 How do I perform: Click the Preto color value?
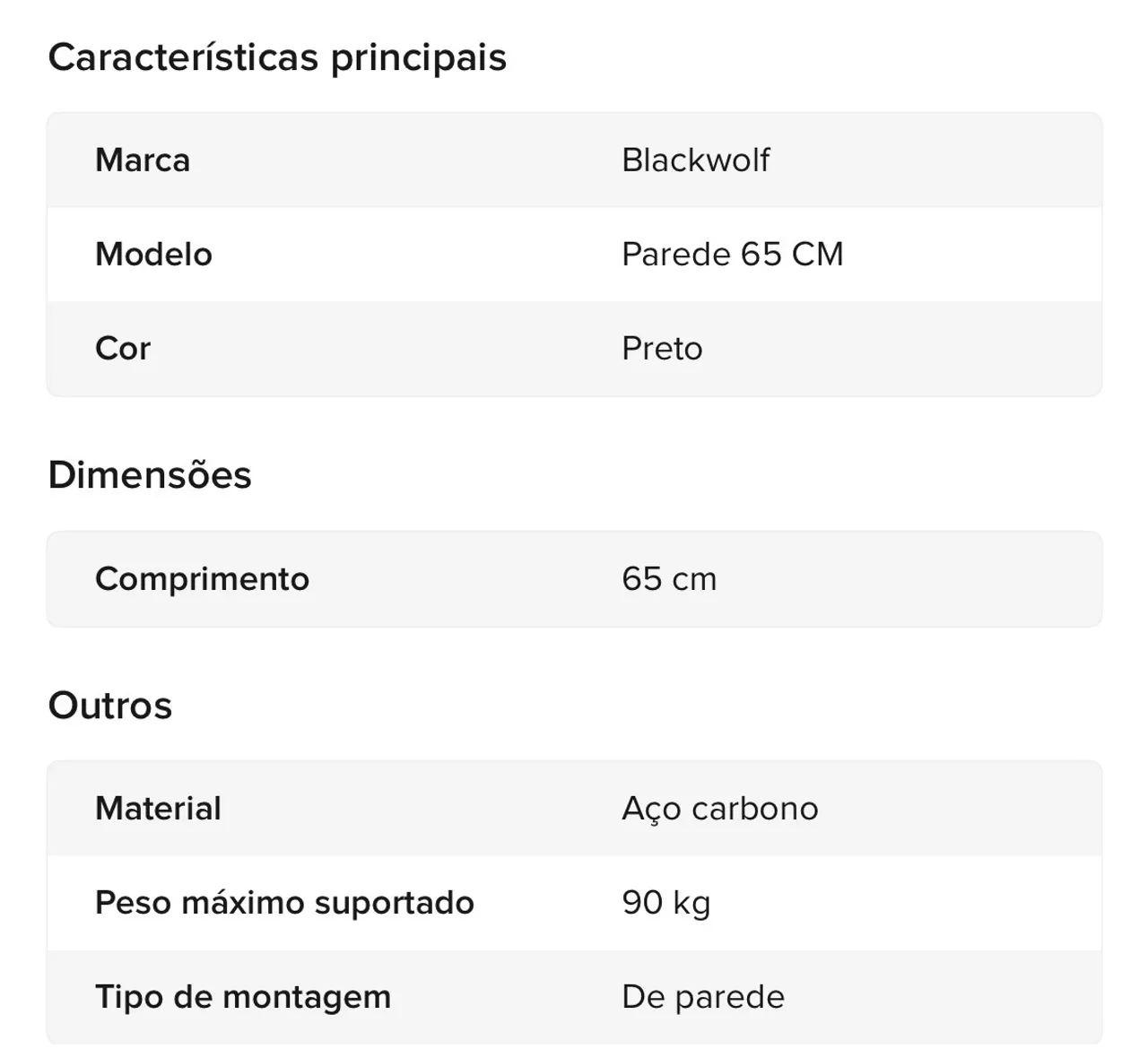(x=662, y=348)
